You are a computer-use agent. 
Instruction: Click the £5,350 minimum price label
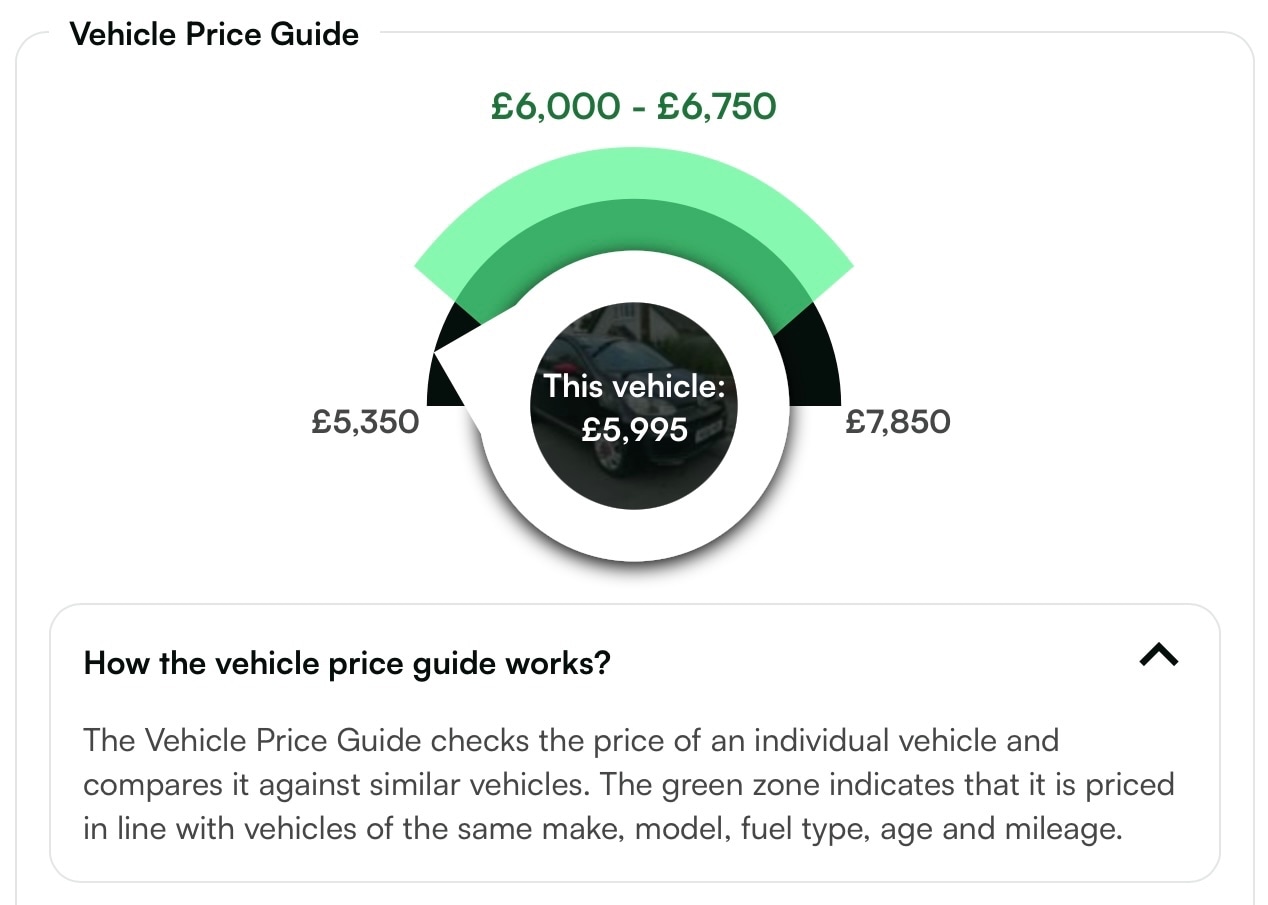[365, 421]
